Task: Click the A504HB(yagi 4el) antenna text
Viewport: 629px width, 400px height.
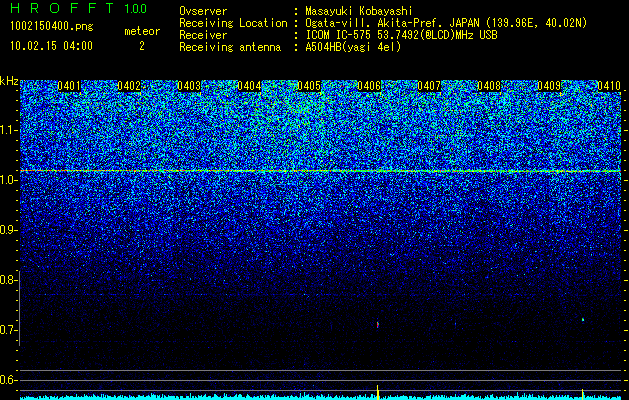Action: coord(353,47)
